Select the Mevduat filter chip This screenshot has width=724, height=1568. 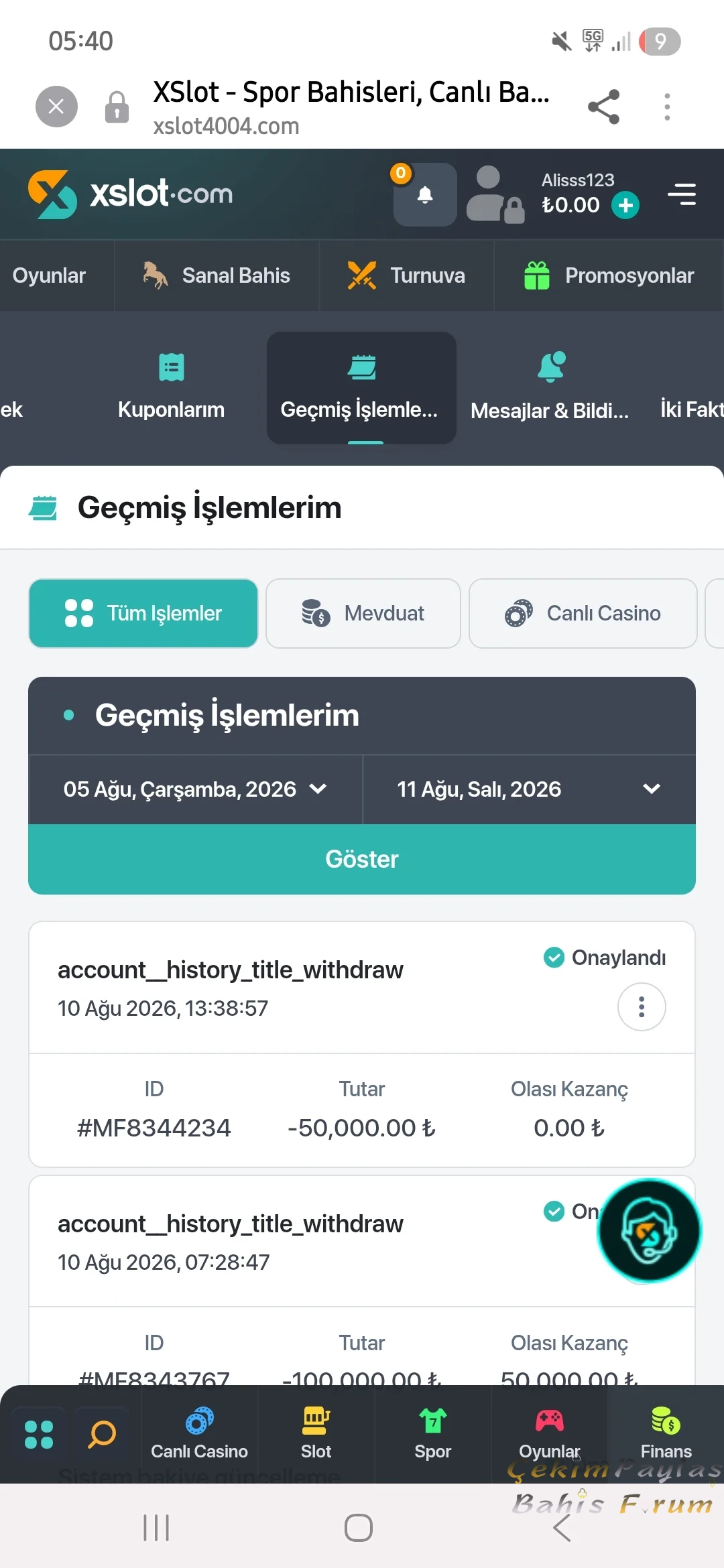[363, 613]
